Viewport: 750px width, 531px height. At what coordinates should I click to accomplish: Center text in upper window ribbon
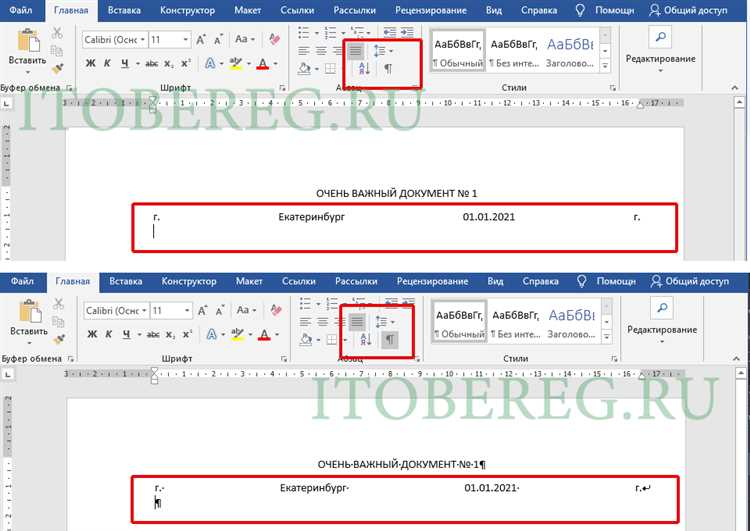point(321,51)
